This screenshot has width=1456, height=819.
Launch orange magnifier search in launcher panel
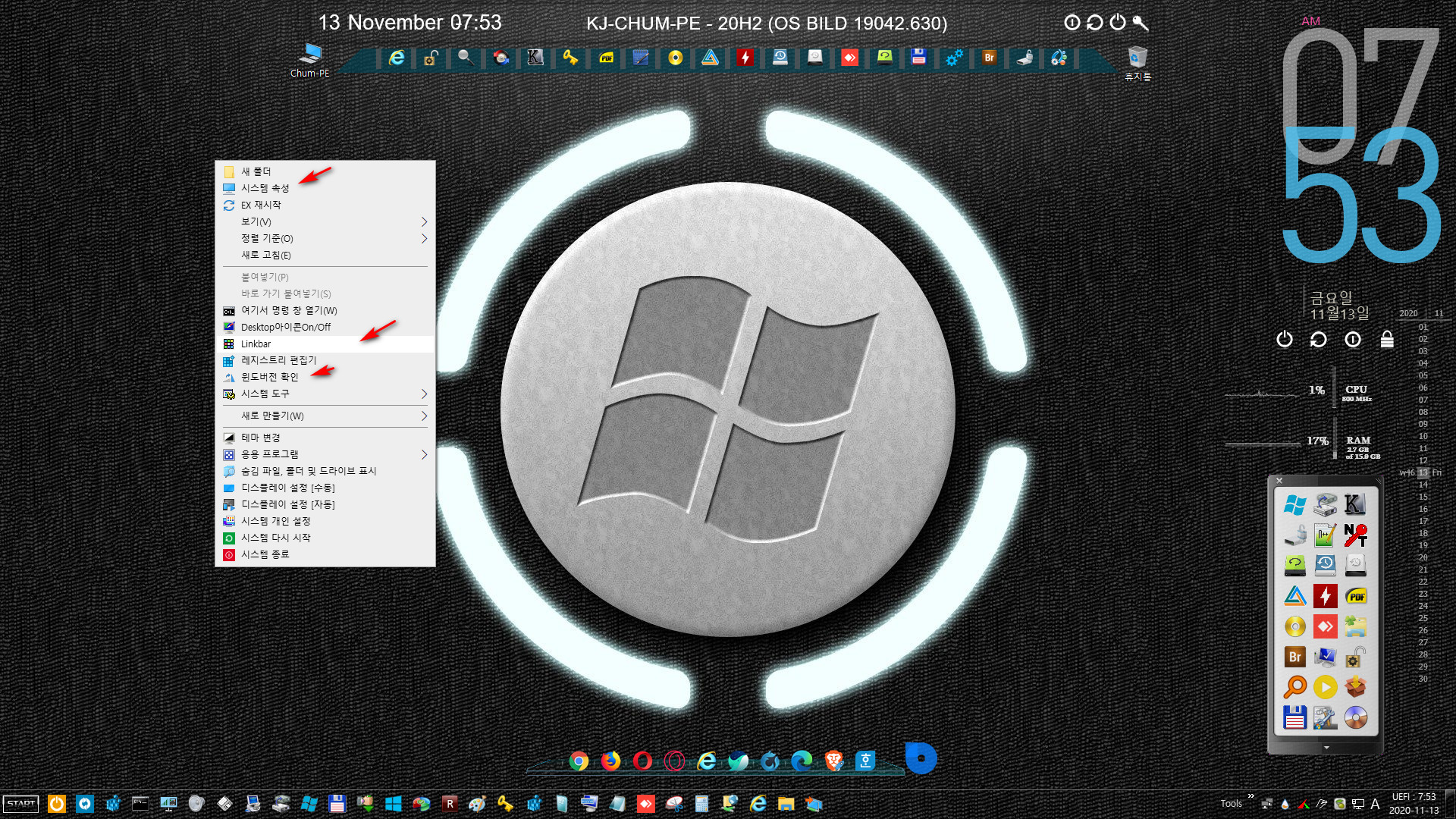[x=1294, y=687]
